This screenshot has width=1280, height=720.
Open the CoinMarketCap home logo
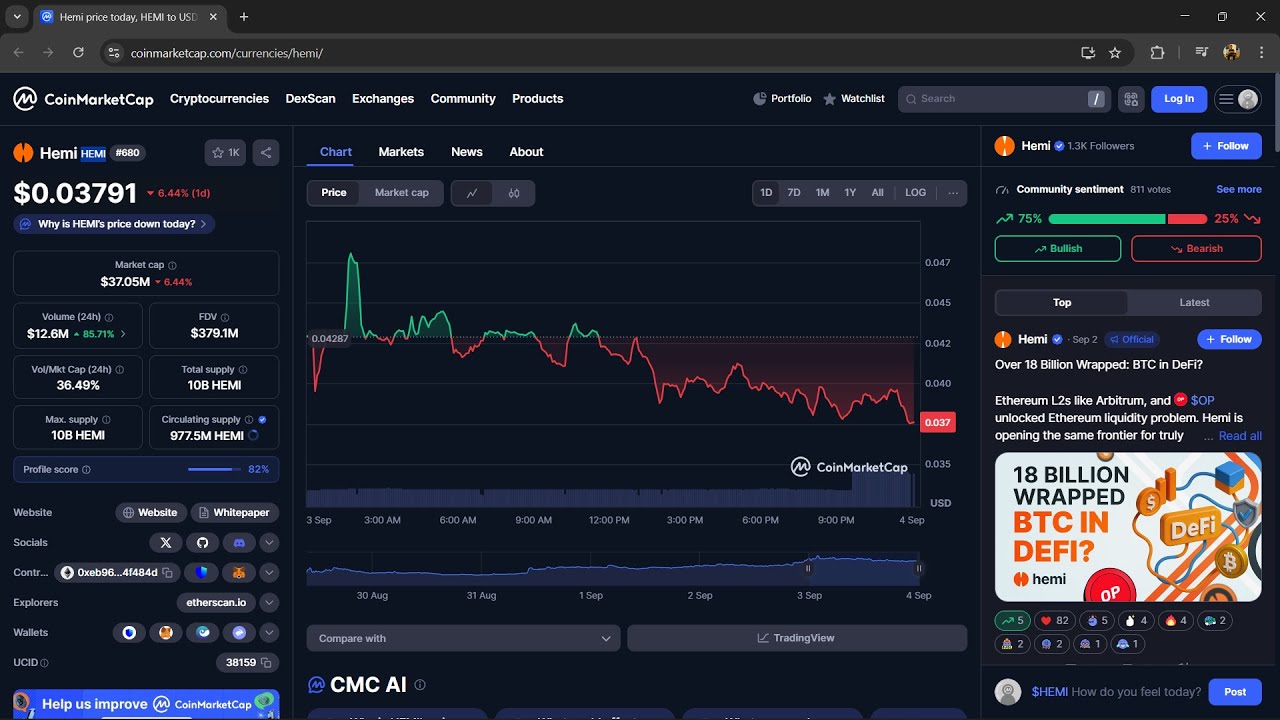click(x=83, y=99)
